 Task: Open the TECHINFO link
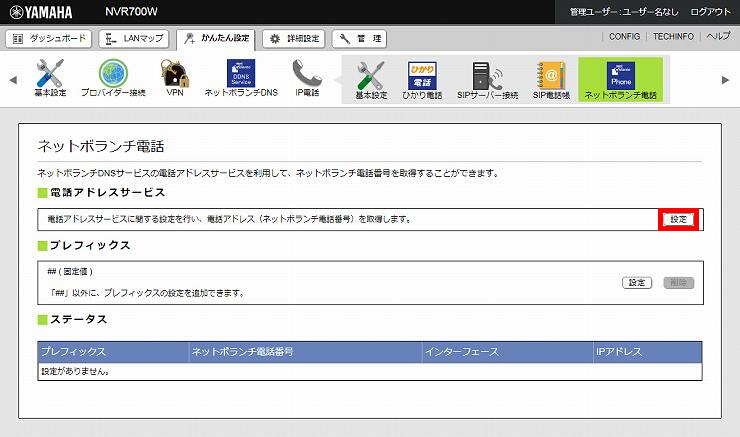pos(673,36)
